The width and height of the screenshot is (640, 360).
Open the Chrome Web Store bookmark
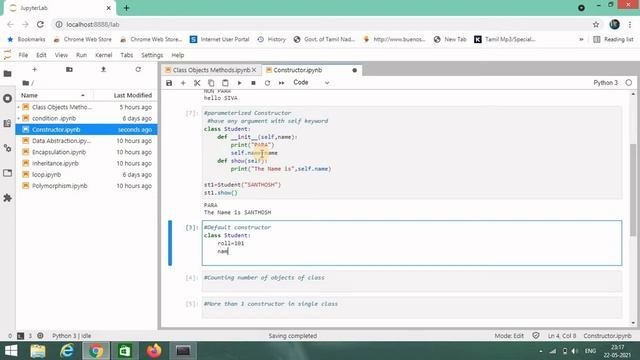82,39
